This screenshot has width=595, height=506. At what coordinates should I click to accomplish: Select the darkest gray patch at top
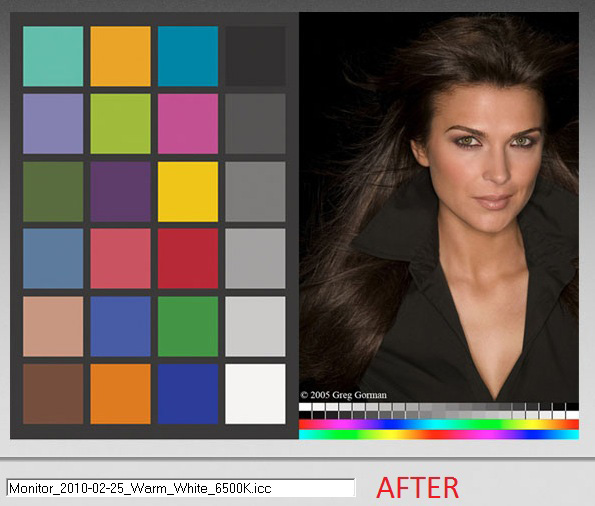point(255,56)
